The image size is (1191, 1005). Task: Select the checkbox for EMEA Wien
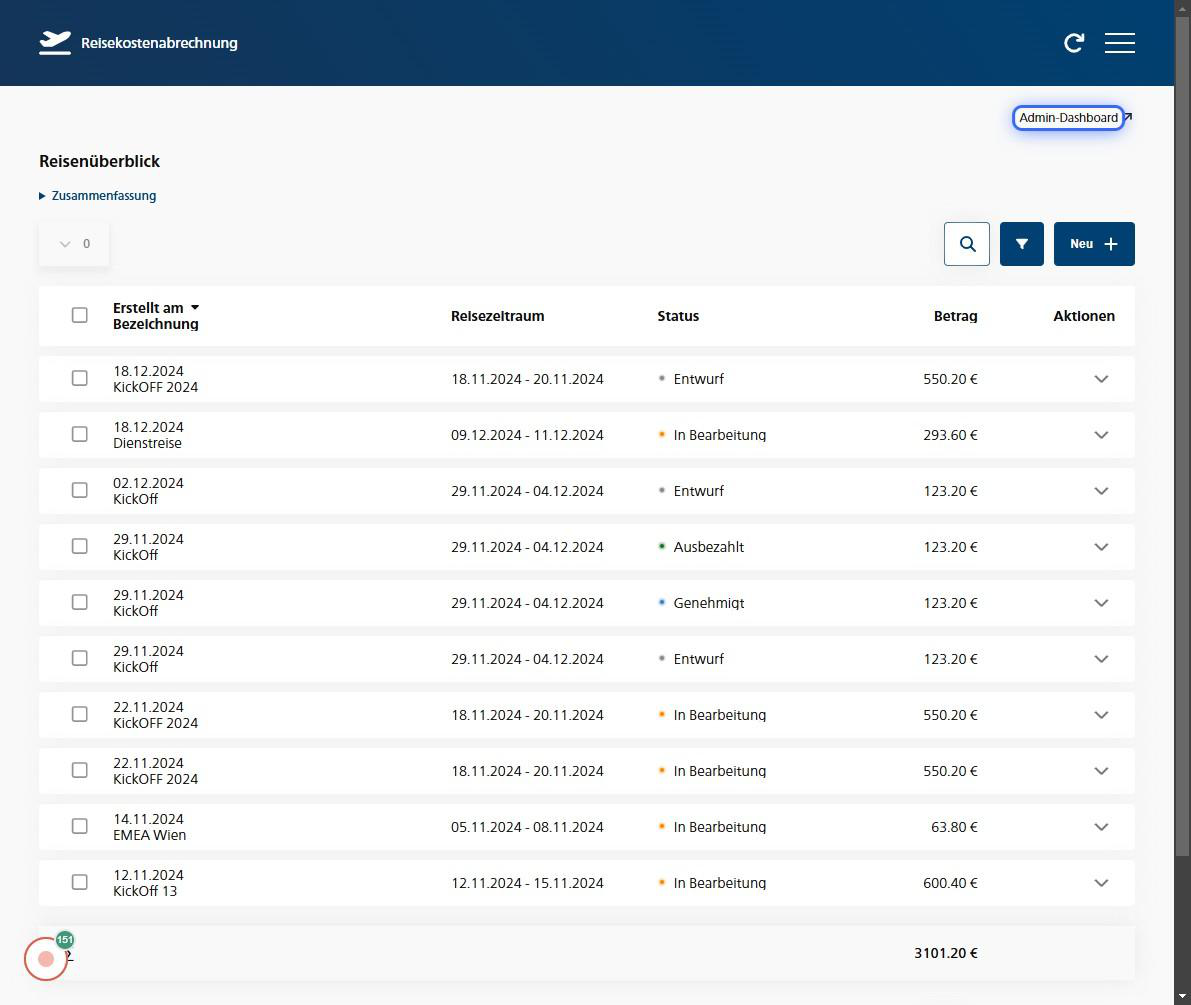coord(79,826)
